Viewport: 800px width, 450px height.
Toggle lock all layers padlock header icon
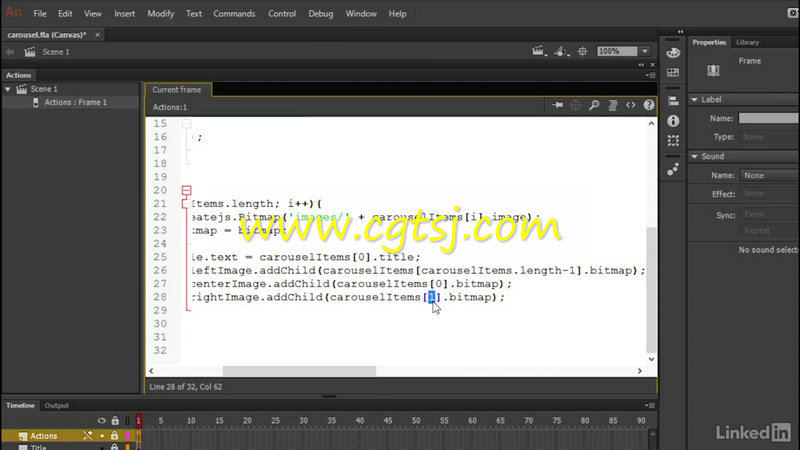tap(115, 420)
